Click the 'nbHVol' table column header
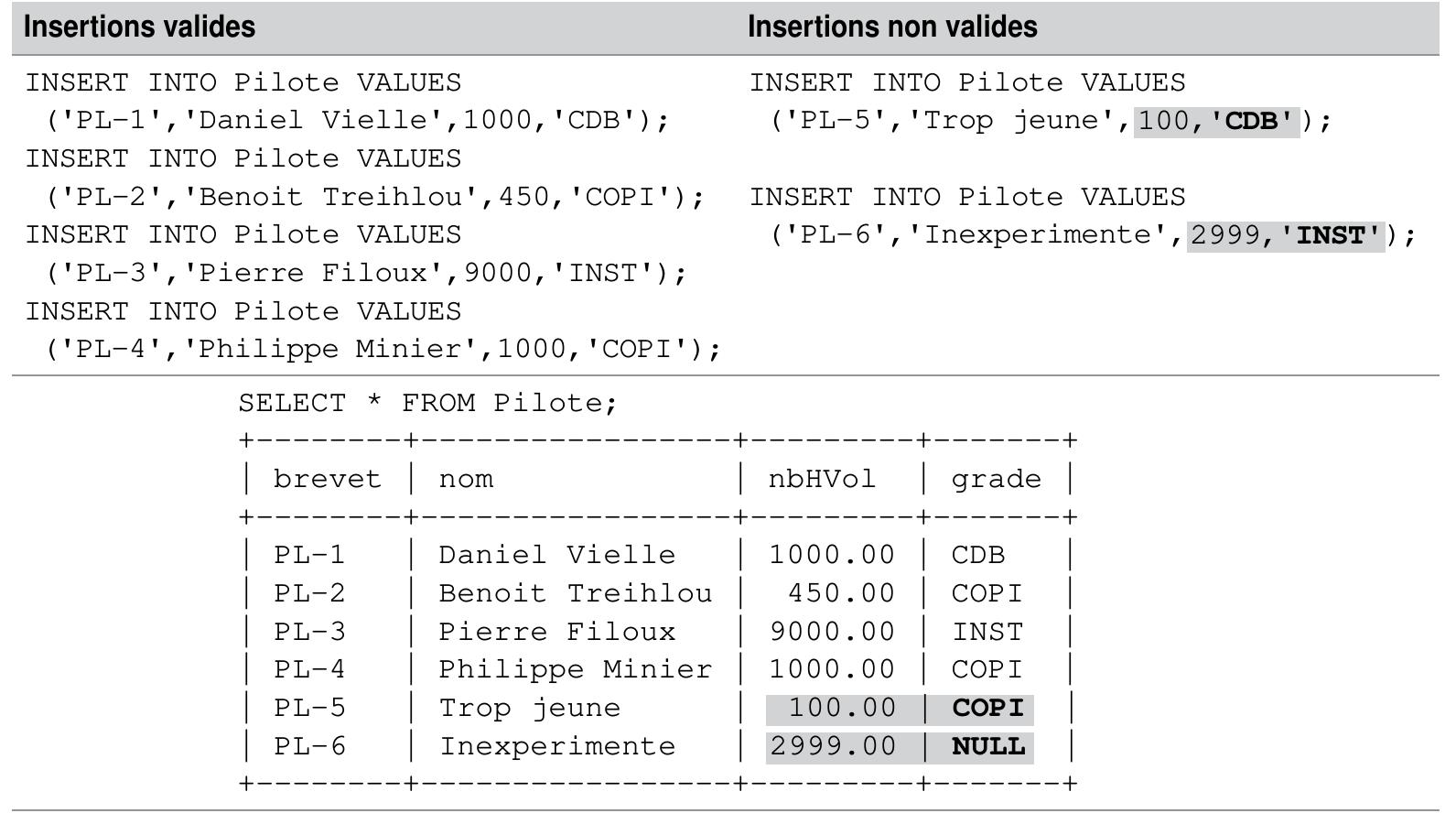The height and width of the screenshot is (824, 1456). tap(821, 479)
